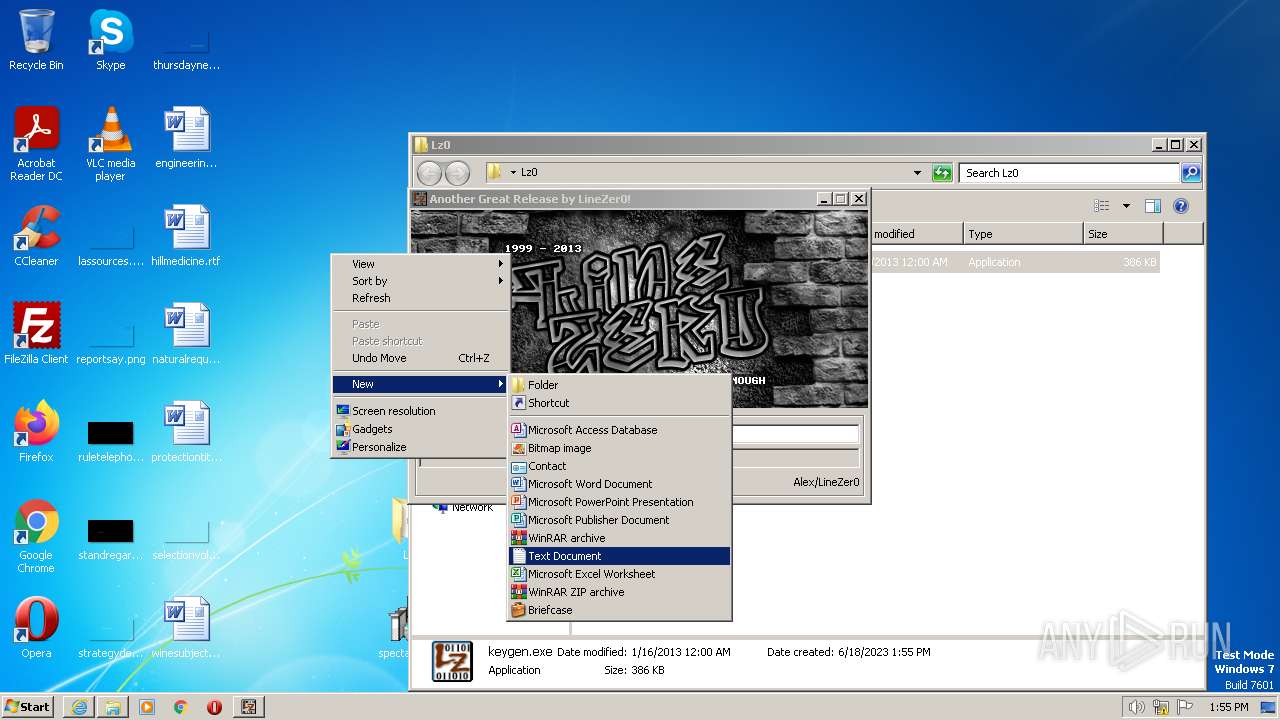Screen dimensions: 1280x720
Task: Click the taskbar clock showing 1:55 PM
Action: tap(1228, 707)
